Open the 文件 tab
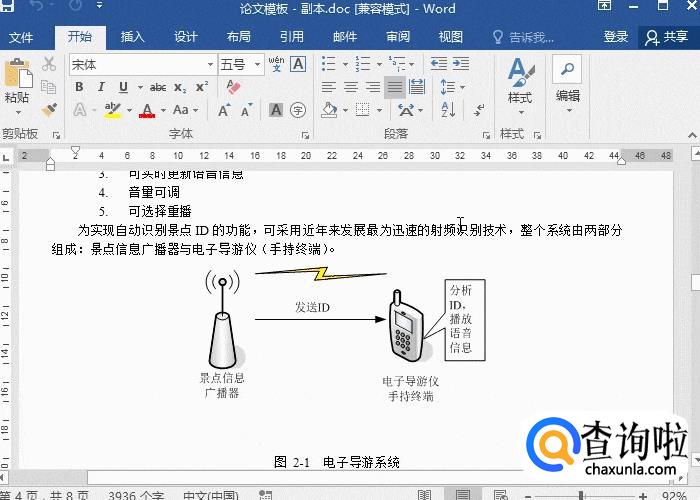Viewport: 700px width, 500px height. 21,37
